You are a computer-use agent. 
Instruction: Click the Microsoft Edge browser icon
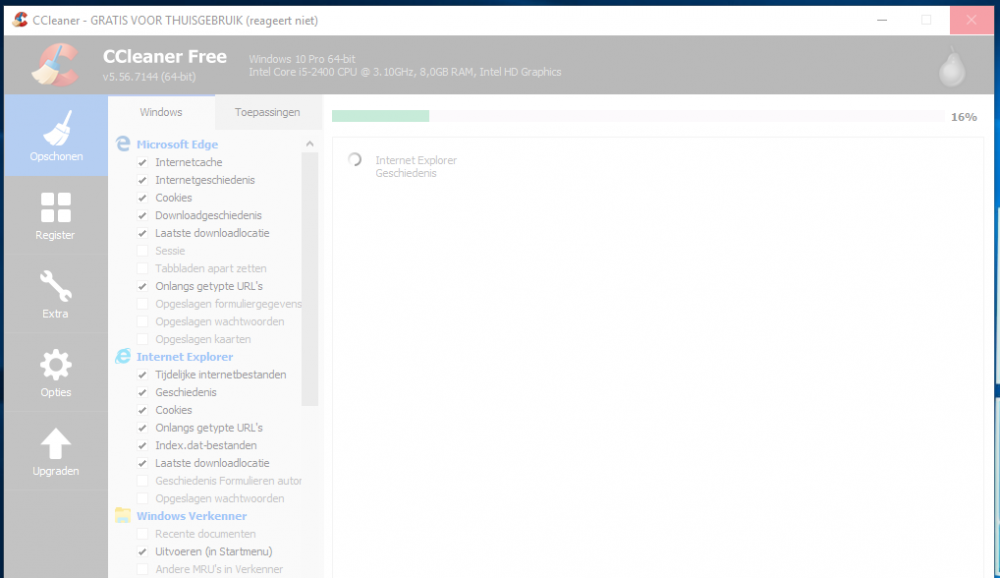123,144
